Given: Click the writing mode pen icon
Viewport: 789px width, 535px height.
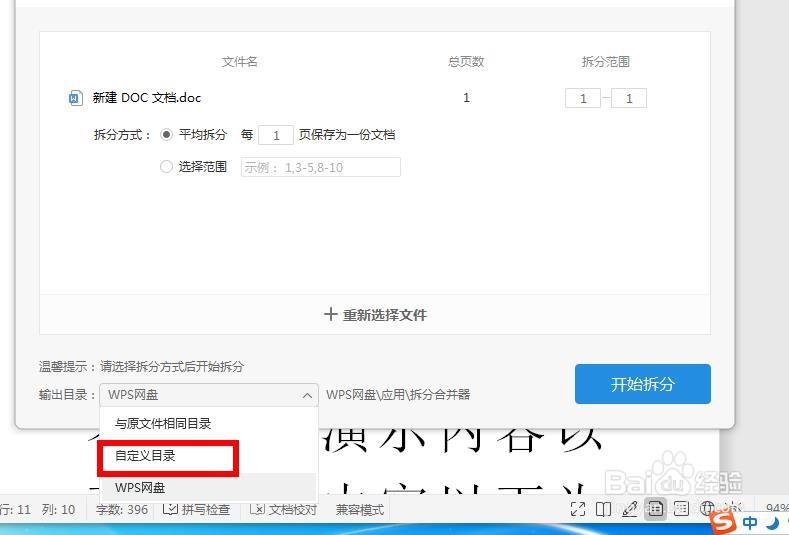Looking at the screenshot, I should click(629, 509).
